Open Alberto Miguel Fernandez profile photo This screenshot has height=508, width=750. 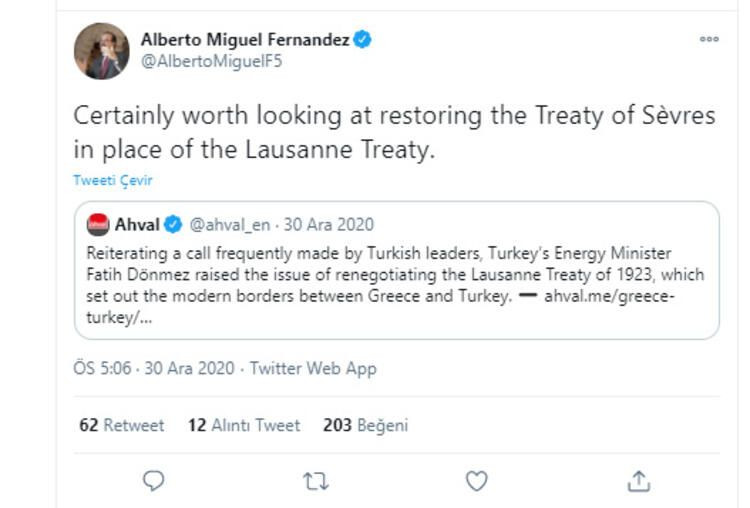[101, 51]
